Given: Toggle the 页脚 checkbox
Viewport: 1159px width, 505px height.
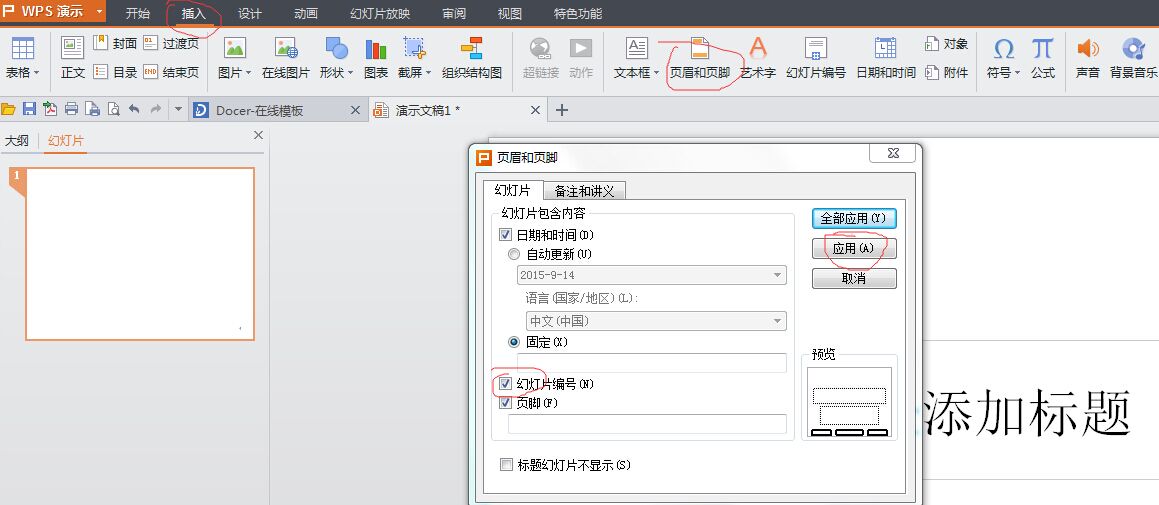Looking at the screenshot, I should click(x=506, y=403).
